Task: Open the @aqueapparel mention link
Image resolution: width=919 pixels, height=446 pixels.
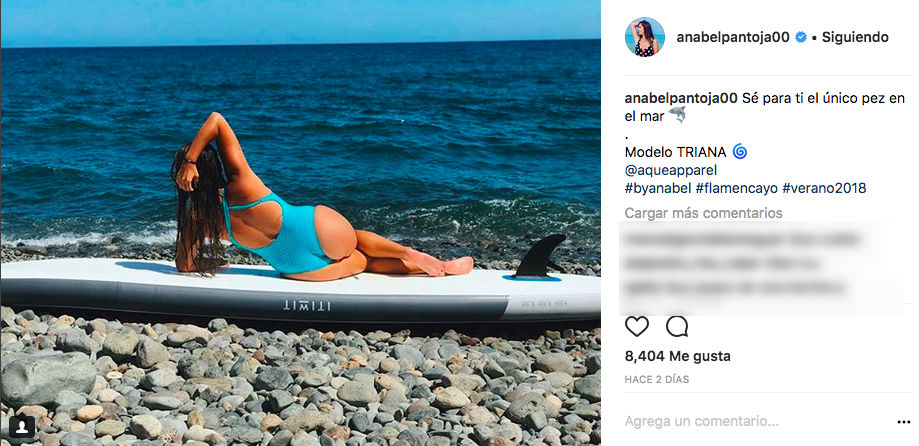Action: click(671, 171)
